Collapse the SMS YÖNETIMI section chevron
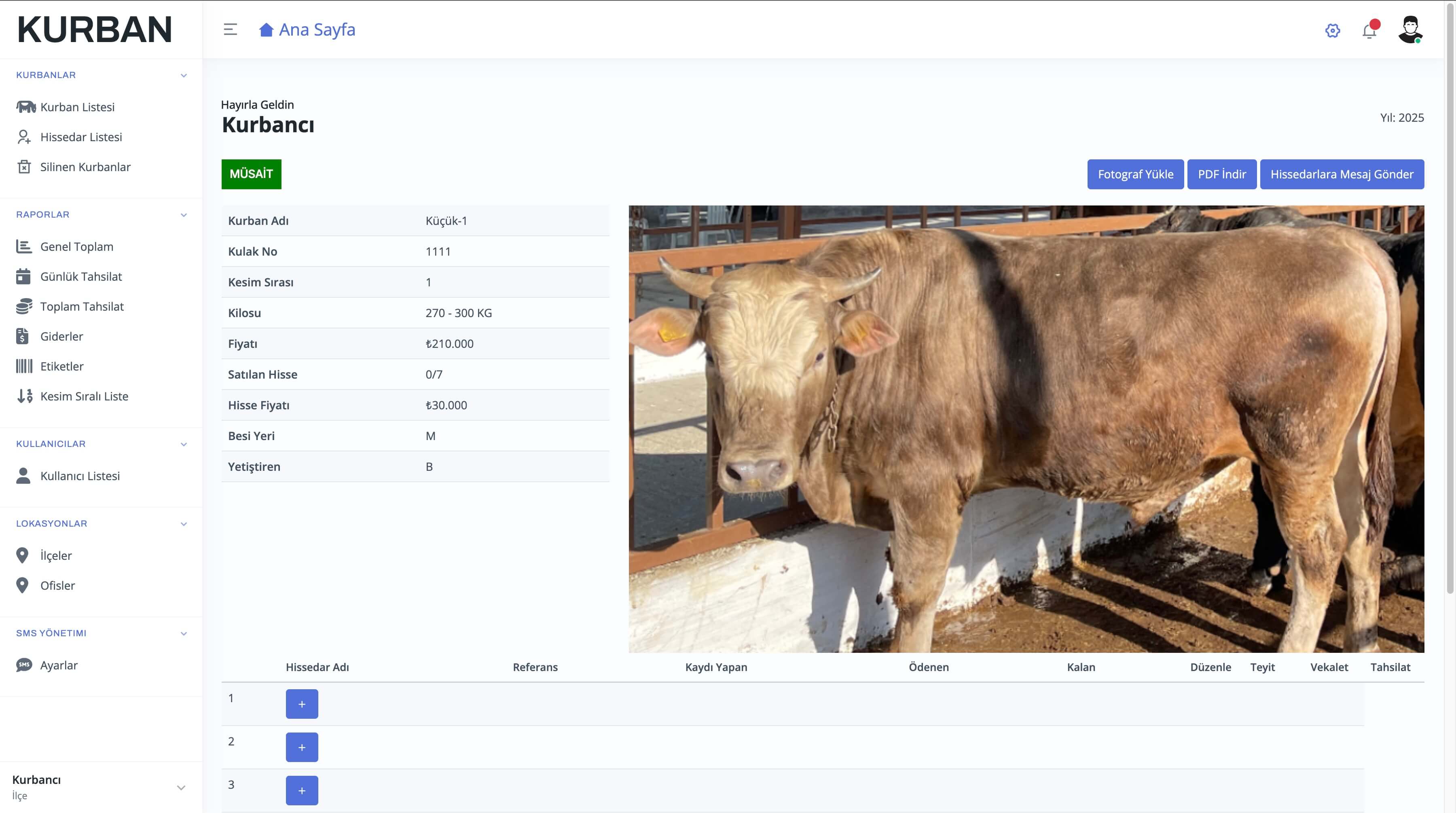Viewport: 1456px width, 813px height. pos(184,634)
